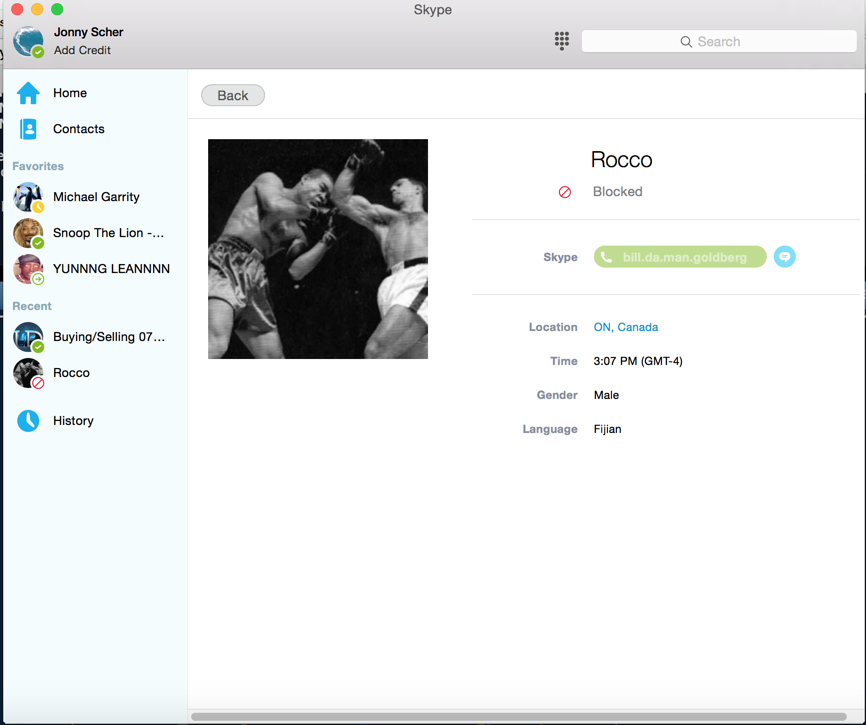866x725 pixels.
Task: Click the phone icon in Skype call button
Action: coord(606,257)
